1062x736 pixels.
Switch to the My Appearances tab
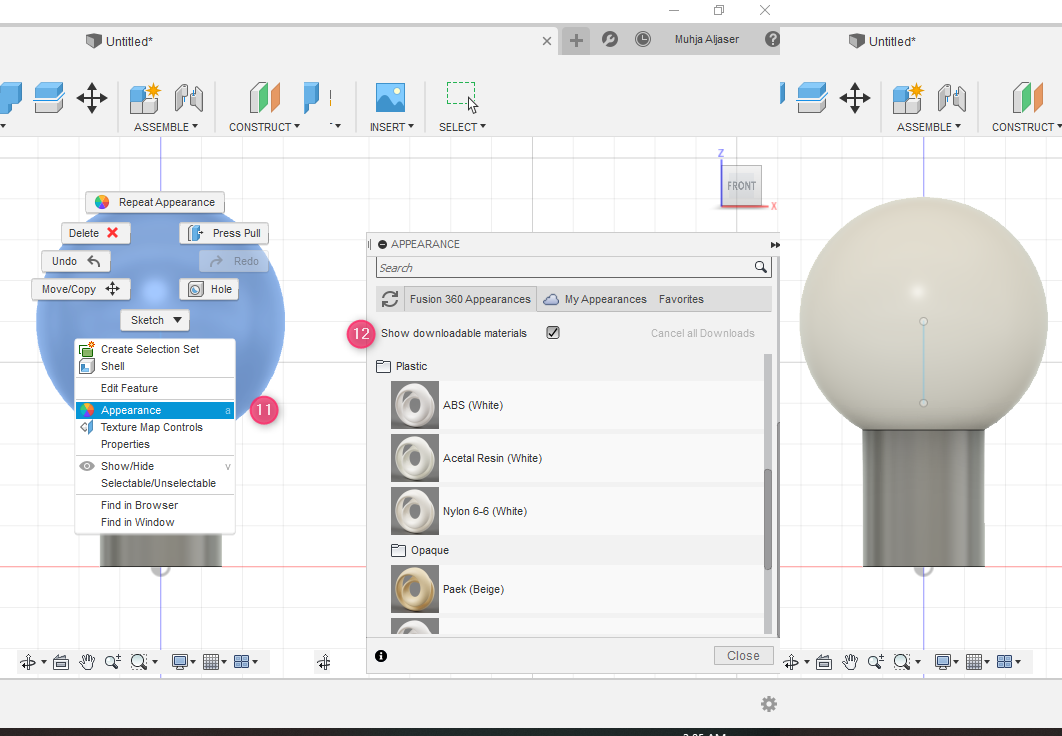604,299
